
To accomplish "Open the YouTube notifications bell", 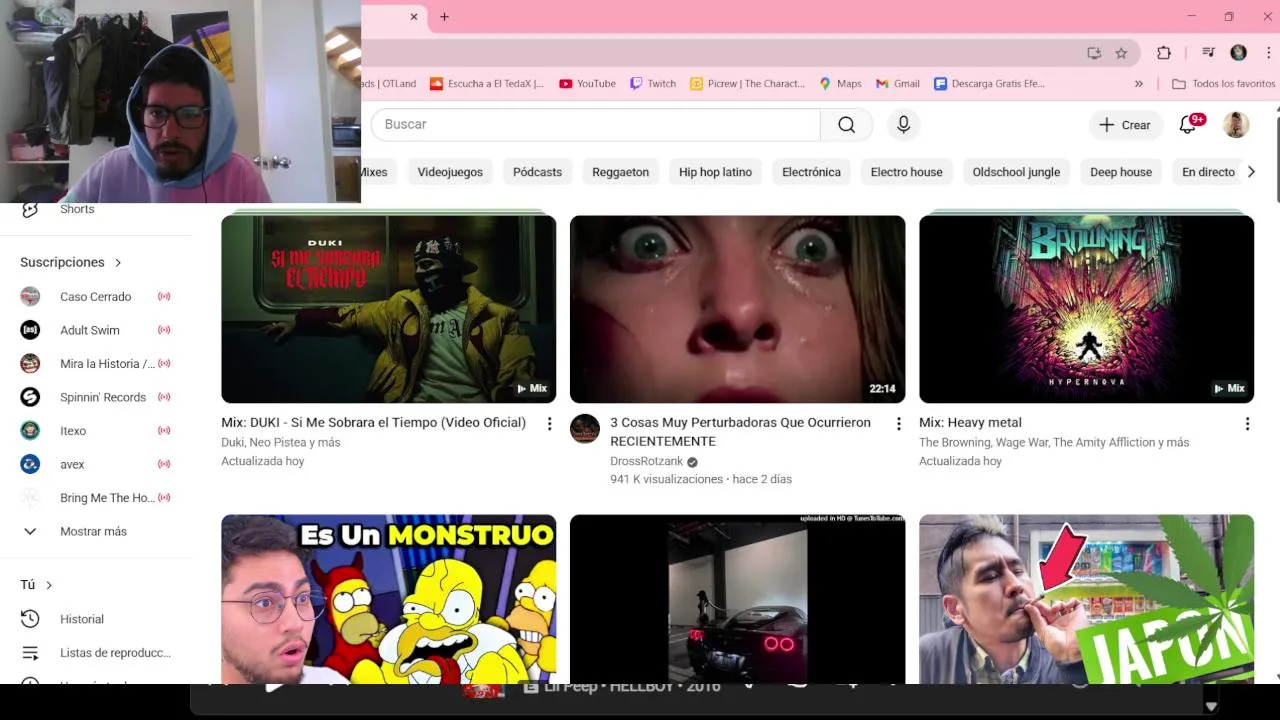I will click(1188, 125).
